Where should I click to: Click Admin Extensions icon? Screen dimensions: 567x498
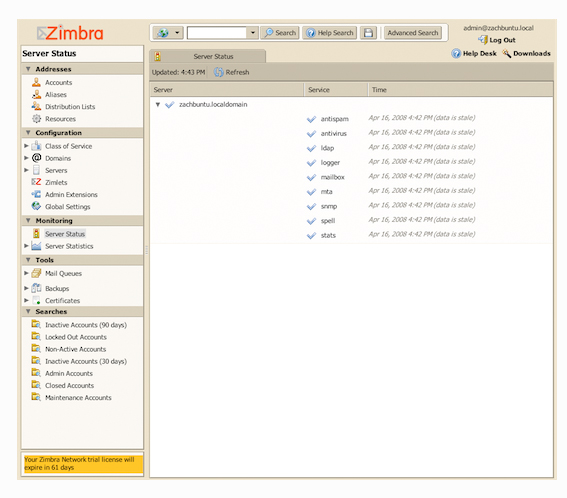pyautogui.click(x=36, y=194)
